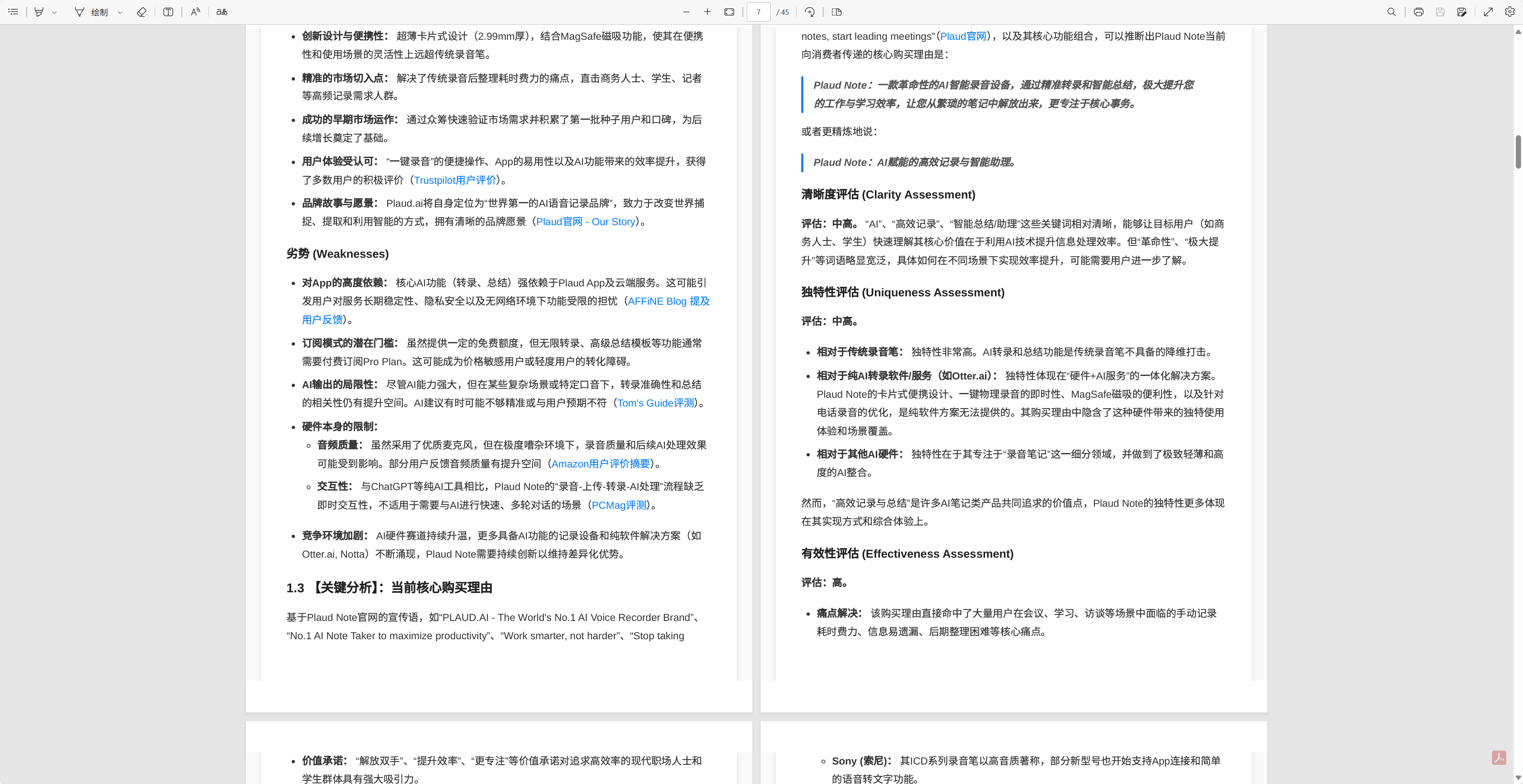Image resolution: width=1523 pixels, height=784 pixels.
Task: Expand highlighter options dropdown arrow
Action: pos(55,12)
